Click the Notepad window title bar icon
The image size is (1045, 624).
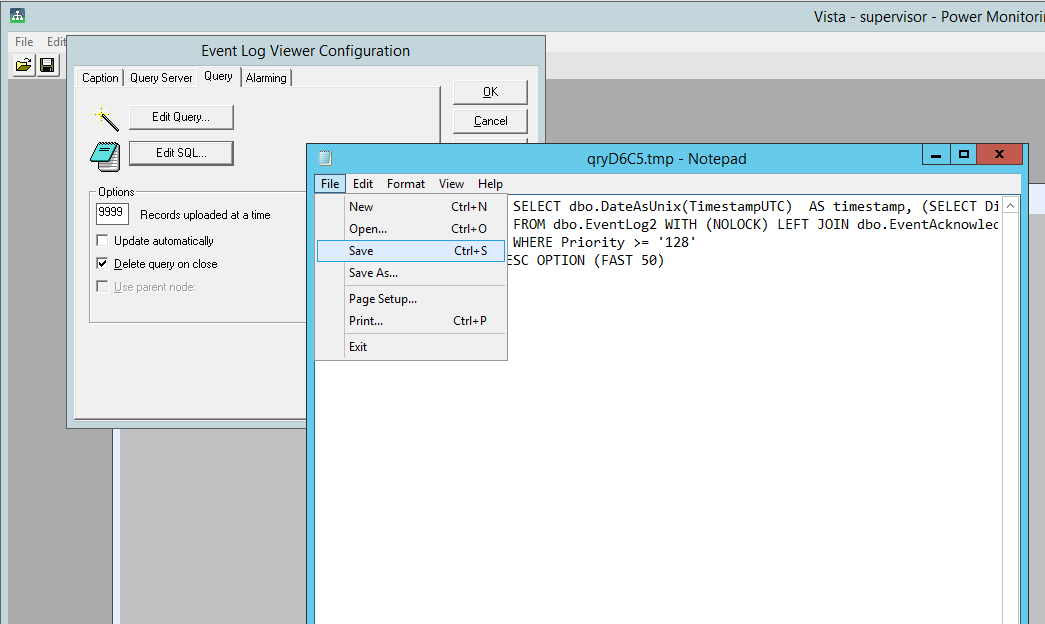click(325, 159)
